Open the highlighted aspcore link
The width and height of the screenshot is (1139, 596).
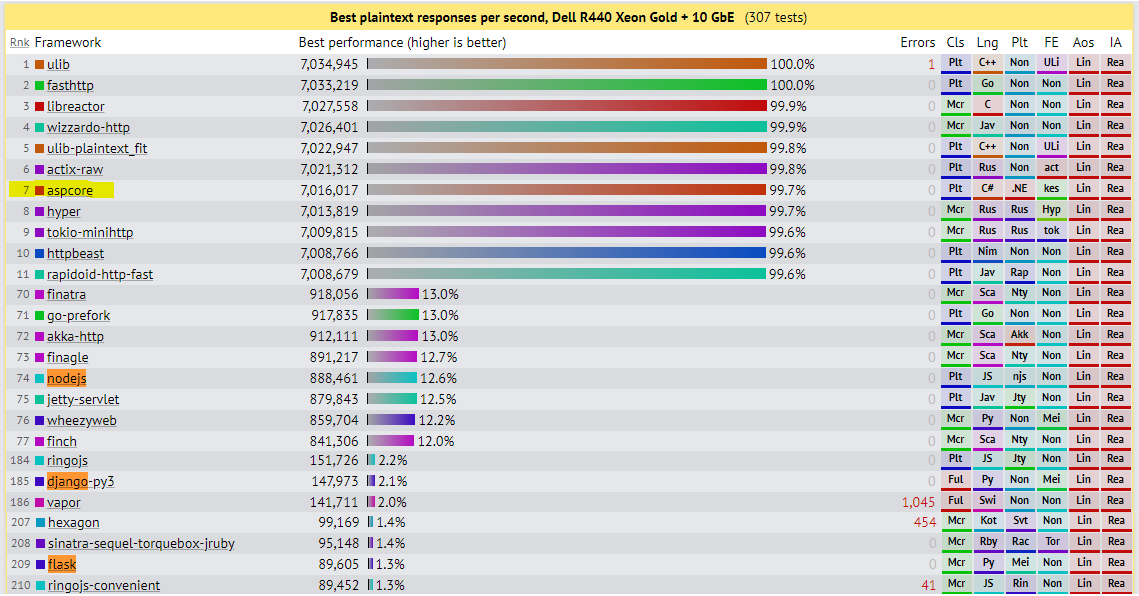click(70, 190)
